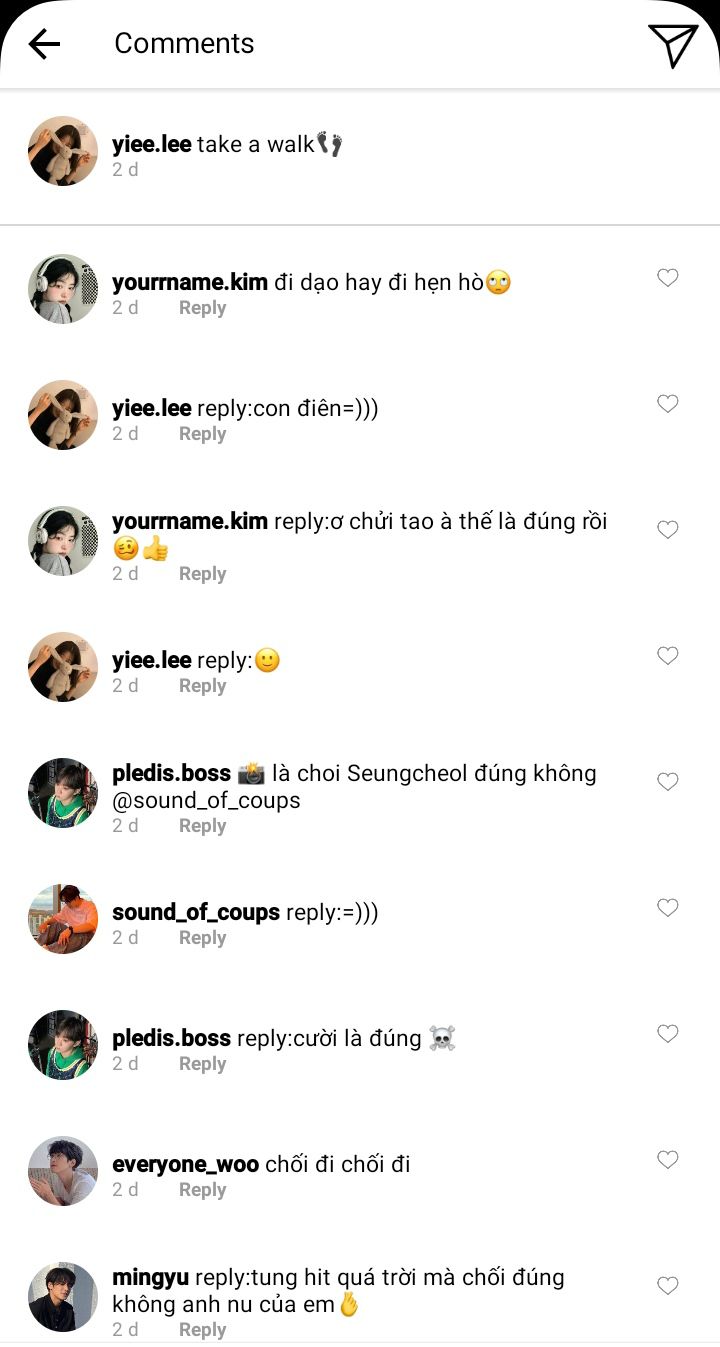The height and width of the screenshot is (1347, 720).
Task: Tap heart on everyone_woo's comment
Action: 667,1160
